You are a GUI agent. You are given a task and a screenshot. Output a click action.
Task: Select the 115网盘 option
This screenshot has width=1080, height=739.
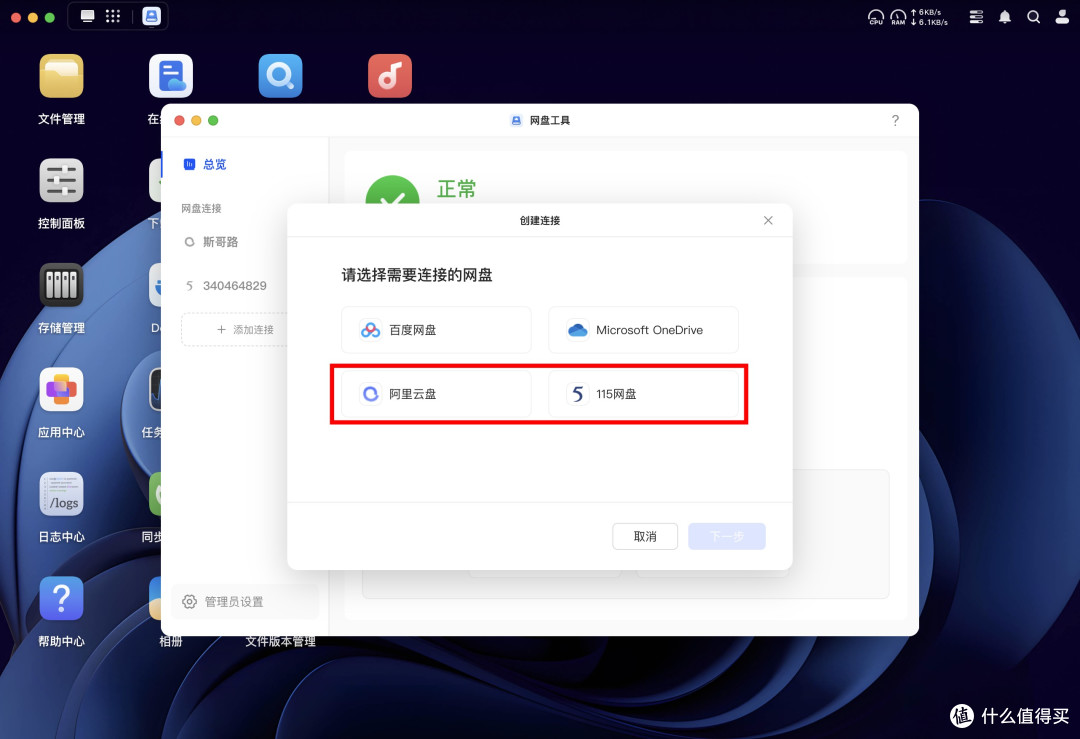[643, 394]
